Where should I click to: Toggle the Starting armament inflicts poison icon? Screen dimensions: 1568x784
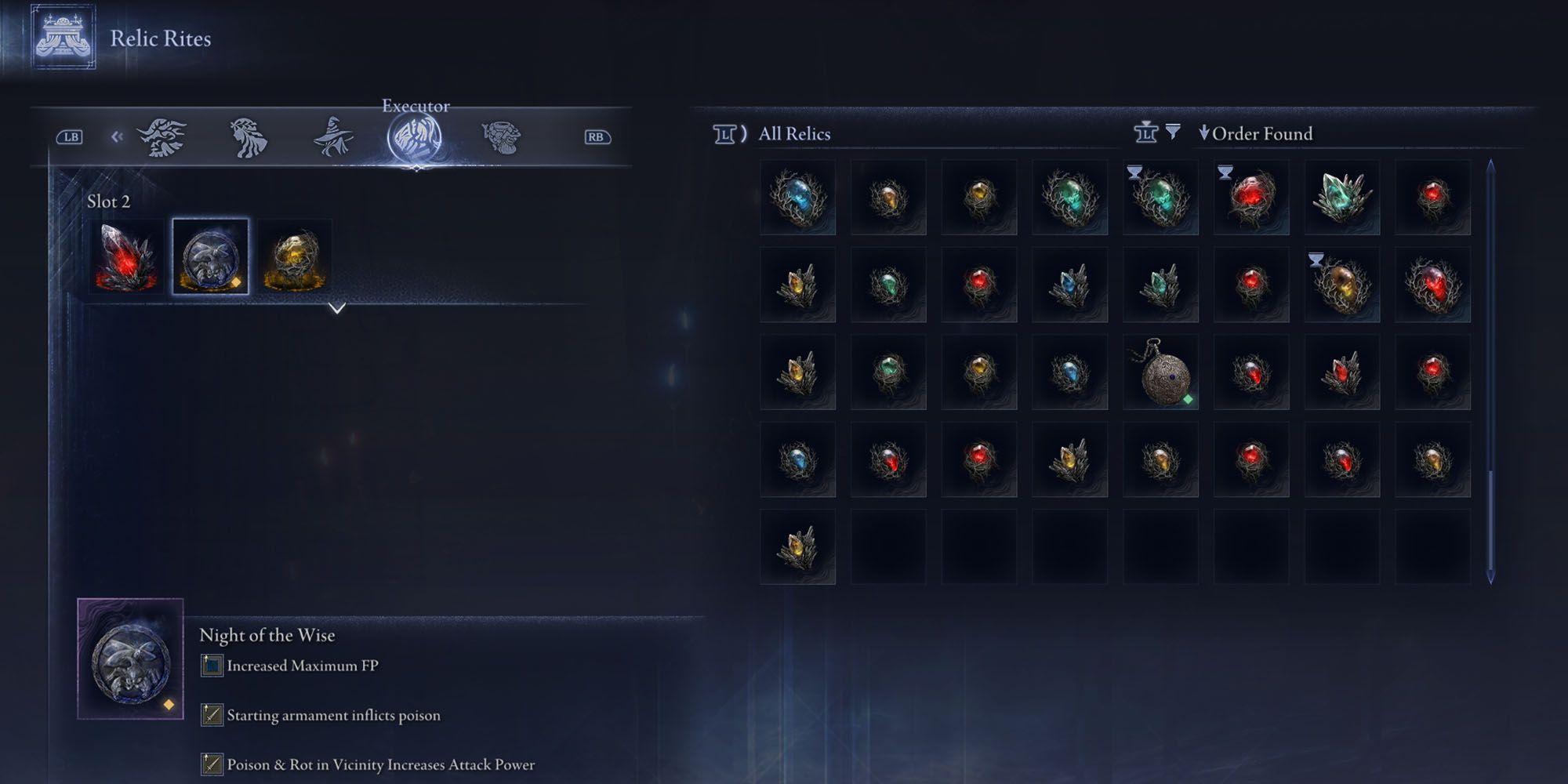click(212, 715)
